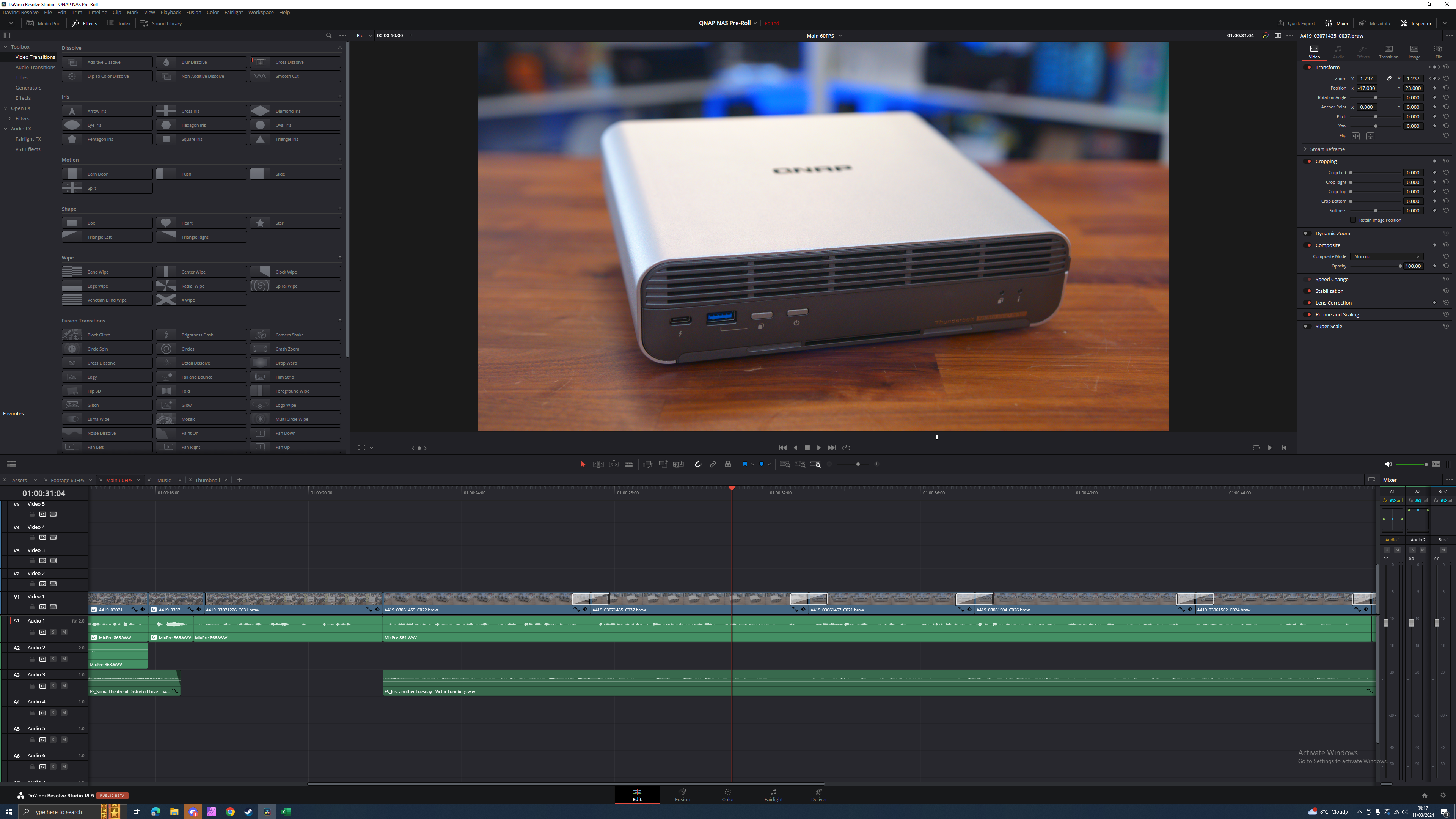1456x819 pixels.
Task: Collapse the Fusion Transitions group
Action: (x=340, y=321)
